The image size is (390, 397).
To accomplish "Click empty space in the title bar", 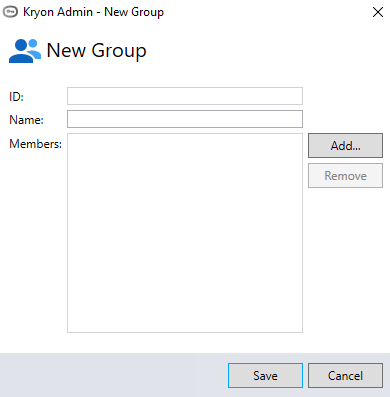I will click(x=267, y=12).
